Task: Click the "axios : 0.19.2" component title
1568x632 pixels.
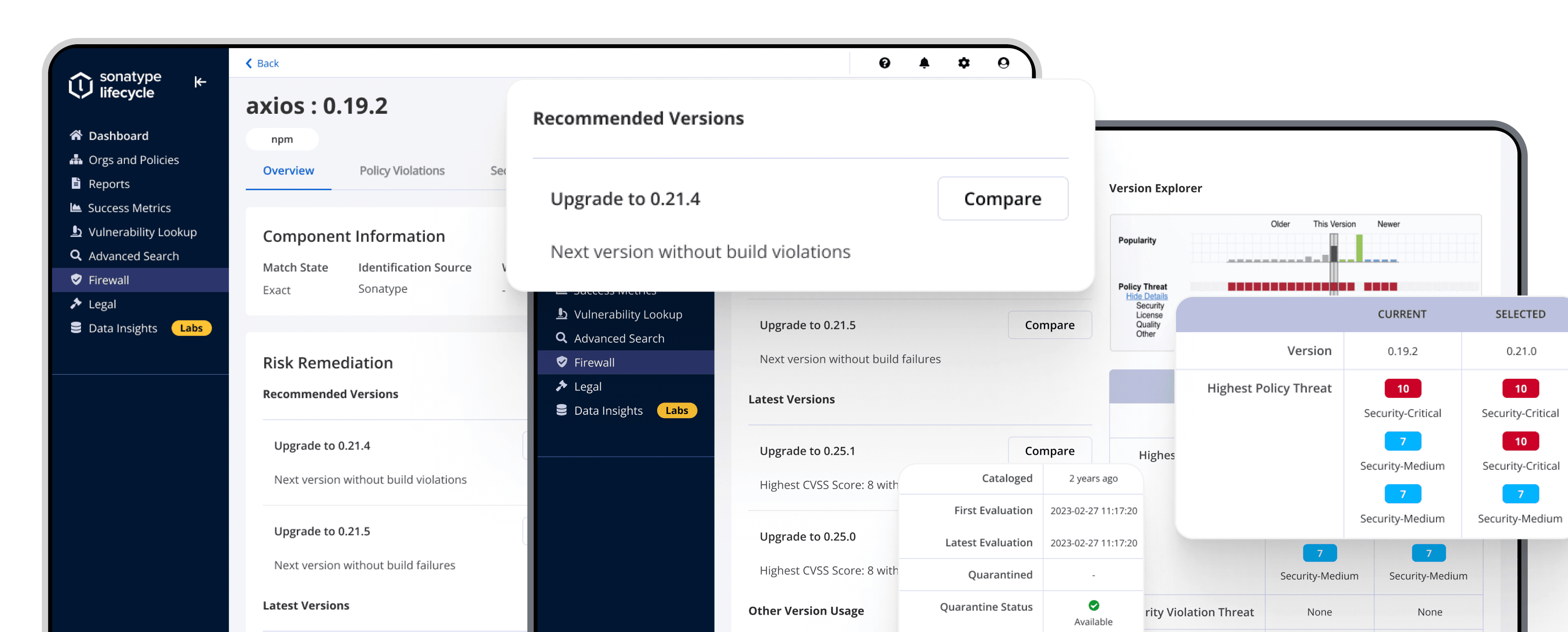Action: [x=317, y=106]
